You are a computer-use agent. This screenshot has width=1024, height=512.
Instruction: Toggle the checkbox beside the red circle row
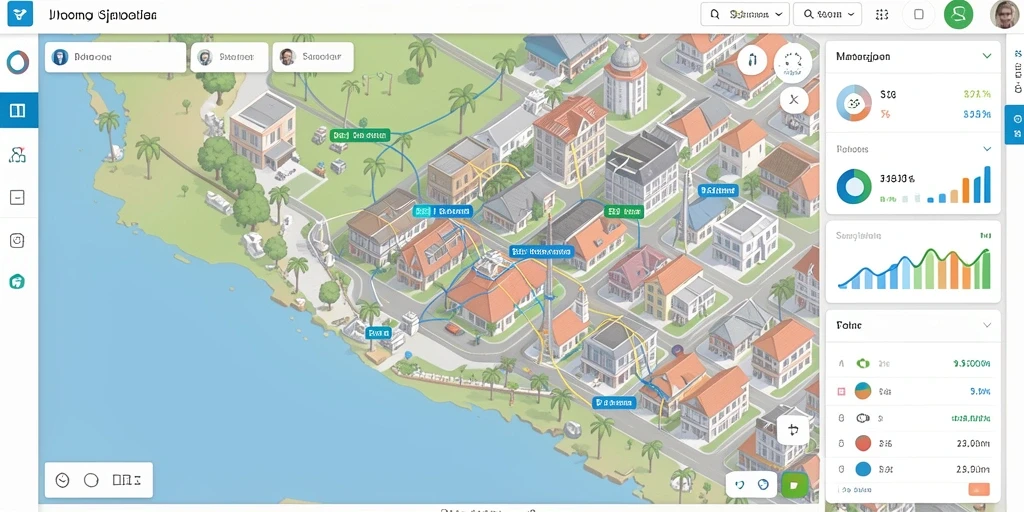point(841,443)
